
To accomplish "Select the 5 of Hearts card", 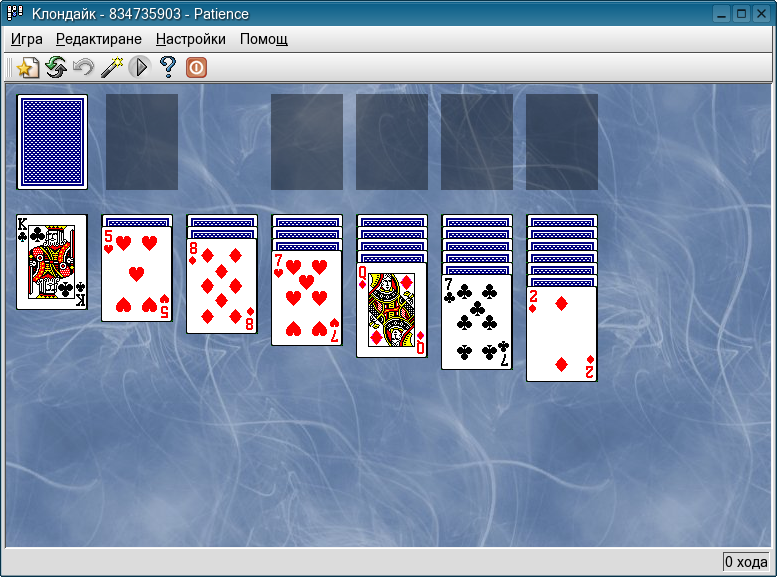I will click(x=137, y=275).
